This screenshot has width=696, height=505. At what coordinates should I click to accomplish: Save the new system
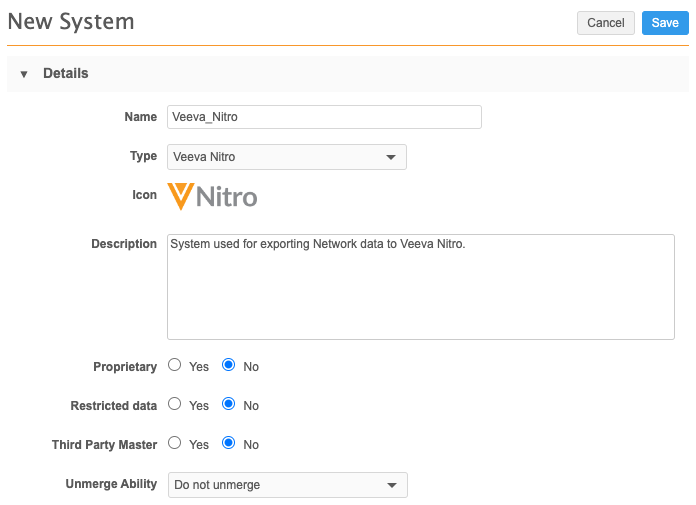[665, 23]
